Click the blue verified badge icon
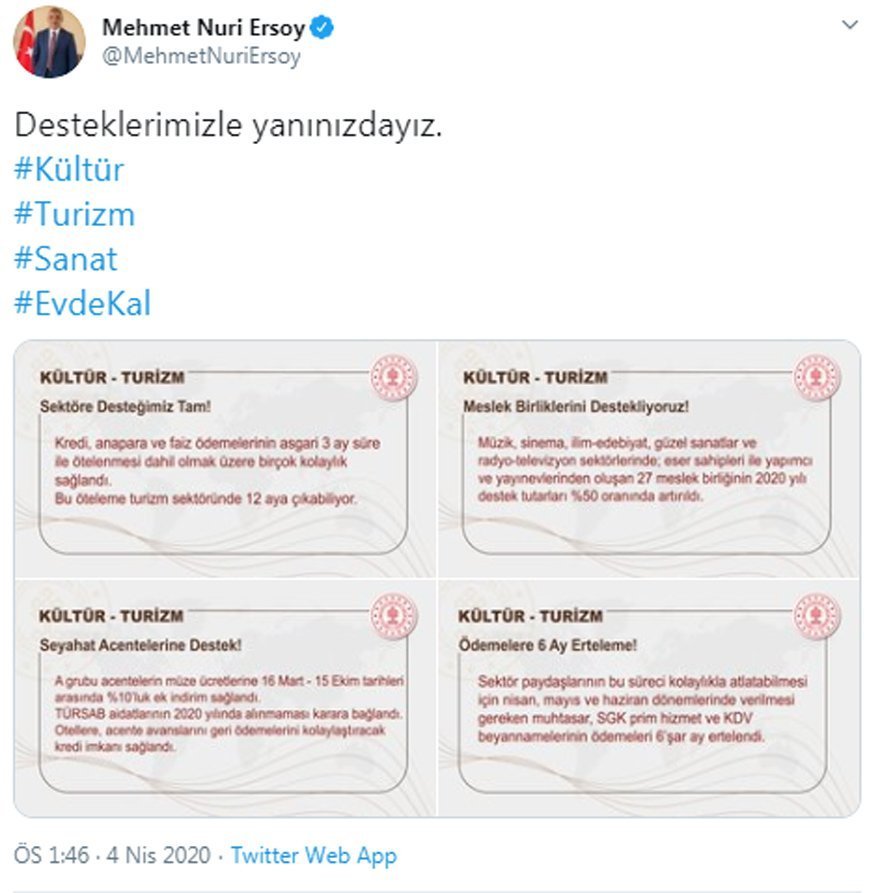Image resolution: width=880 pixels, height=893 pixels. (x=322, y=27)
